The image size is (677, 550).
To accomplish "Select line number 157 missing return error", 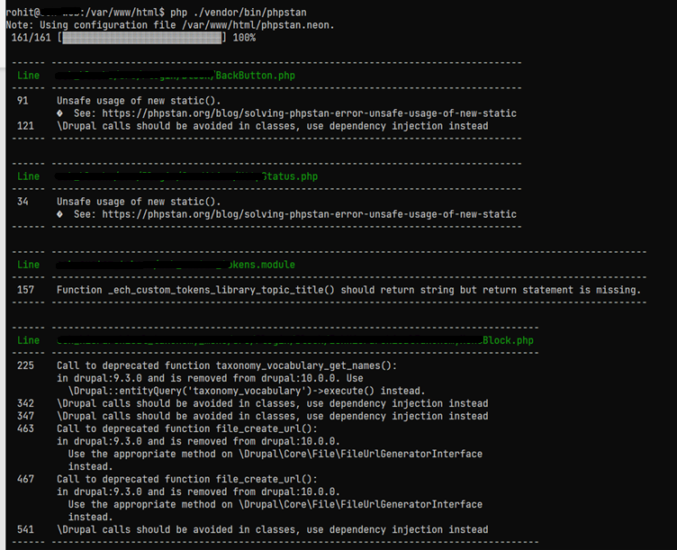I will [x=25, y=290].
